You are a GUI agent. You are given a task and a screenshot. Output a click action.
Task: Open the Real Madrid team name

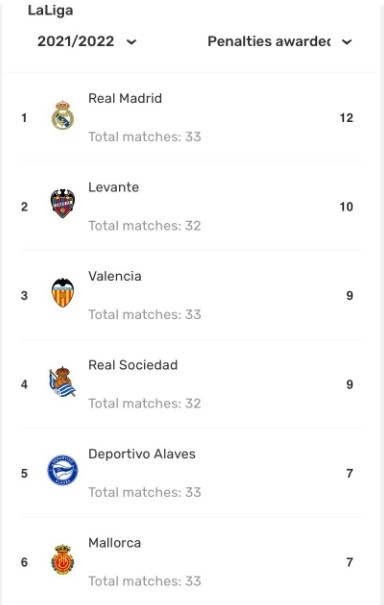point(125,98)
